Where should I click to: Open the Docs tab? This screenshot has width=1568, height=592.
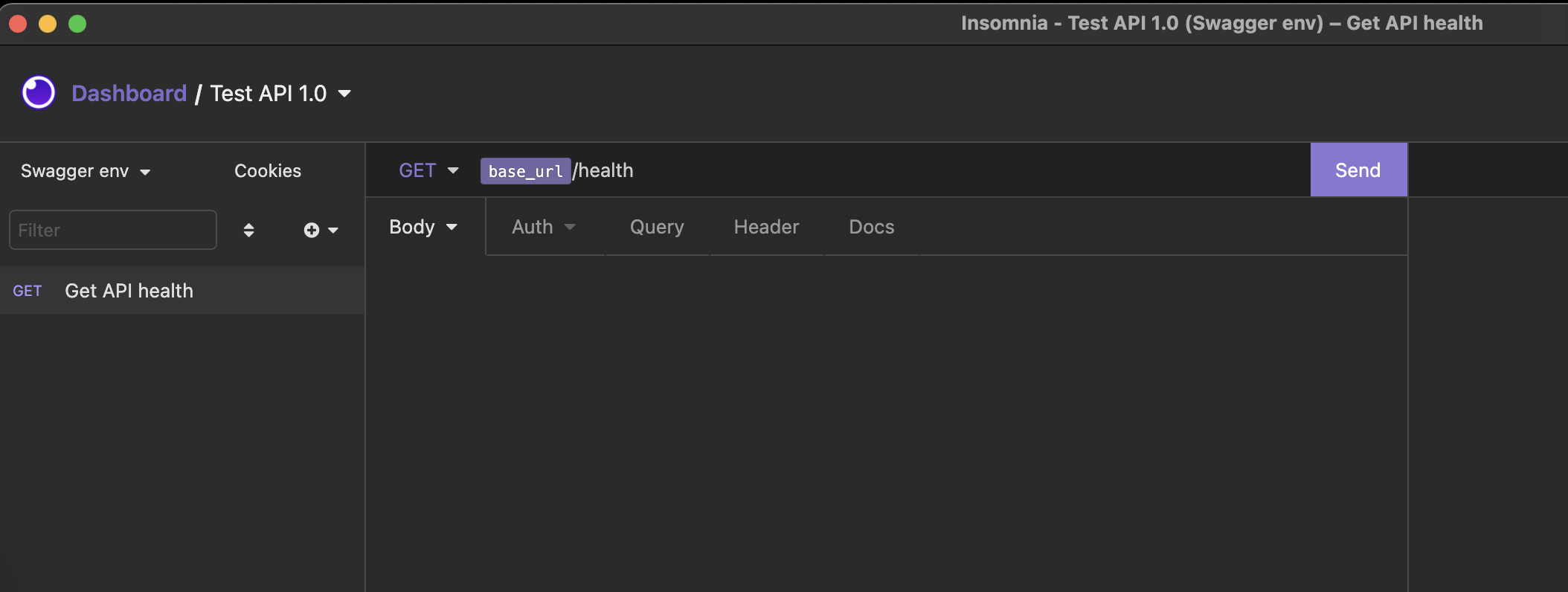pos(871,227)
